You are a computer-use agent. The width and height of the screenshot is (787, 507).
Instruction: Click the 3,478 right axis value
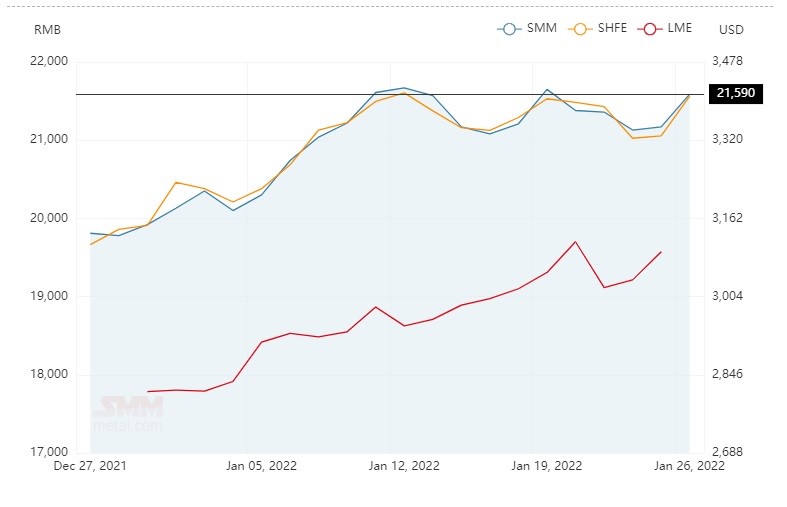click(727, 61)
